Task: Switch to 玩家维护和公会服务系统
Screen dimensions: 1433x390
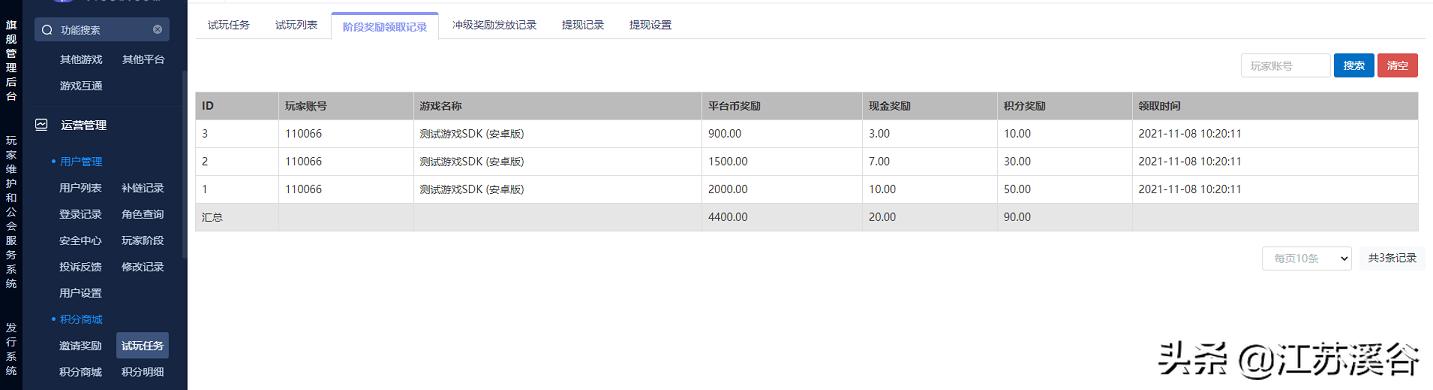Action: (x=11, y=212)
